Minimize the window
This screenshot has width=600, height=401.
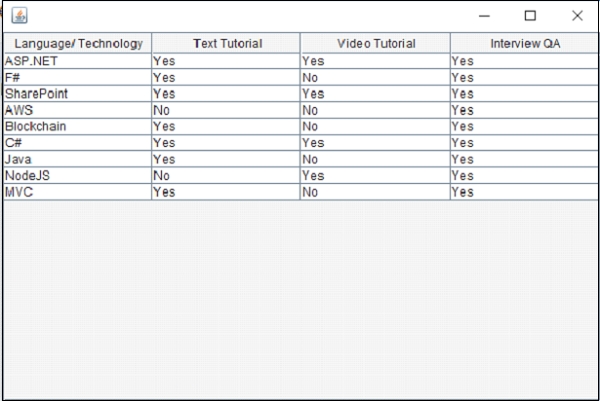(484, 16)
